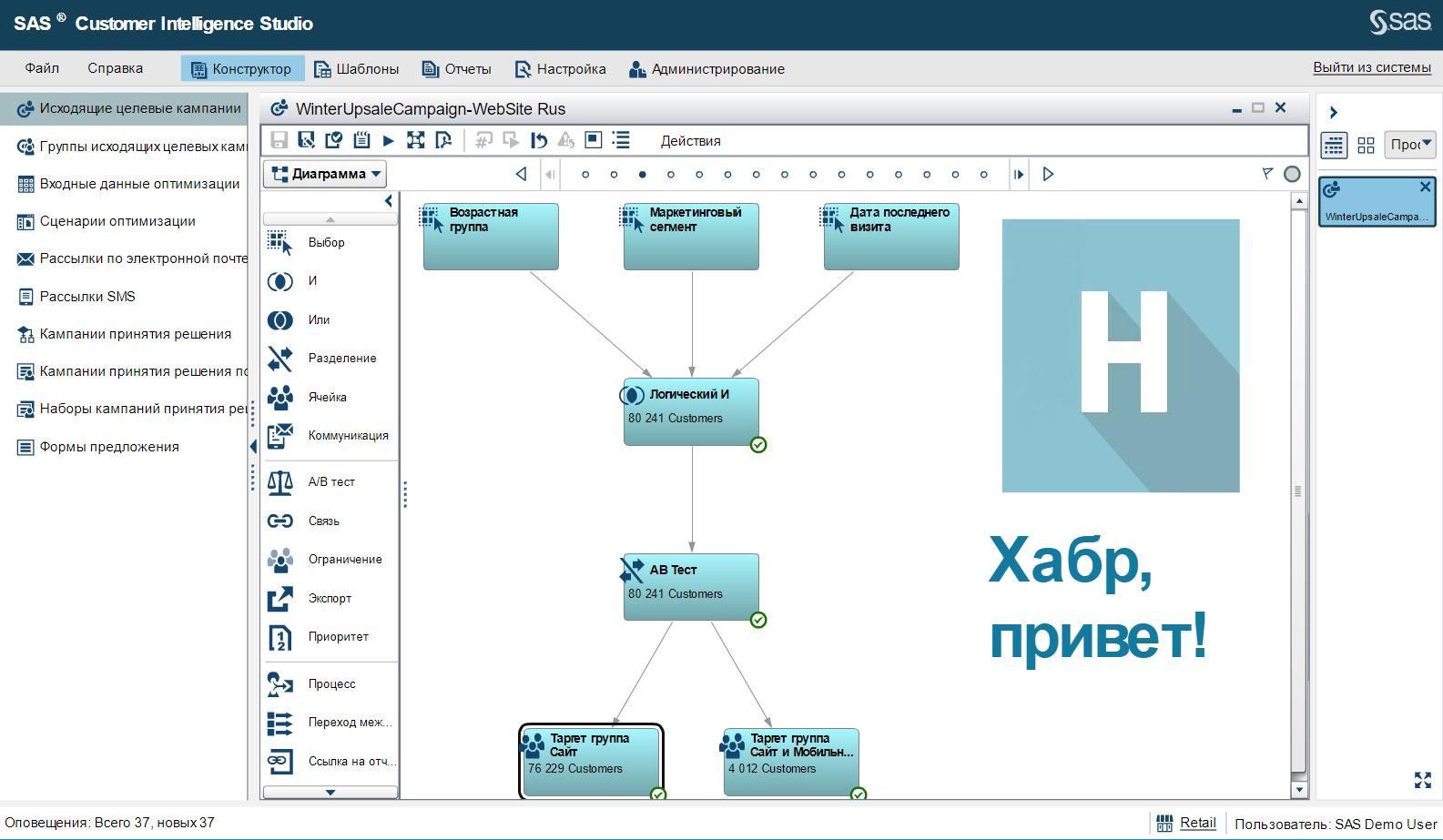Click the undo icon in the campaign toolbar
This screenshot has height=840, width=1443.
coord(539,140)
